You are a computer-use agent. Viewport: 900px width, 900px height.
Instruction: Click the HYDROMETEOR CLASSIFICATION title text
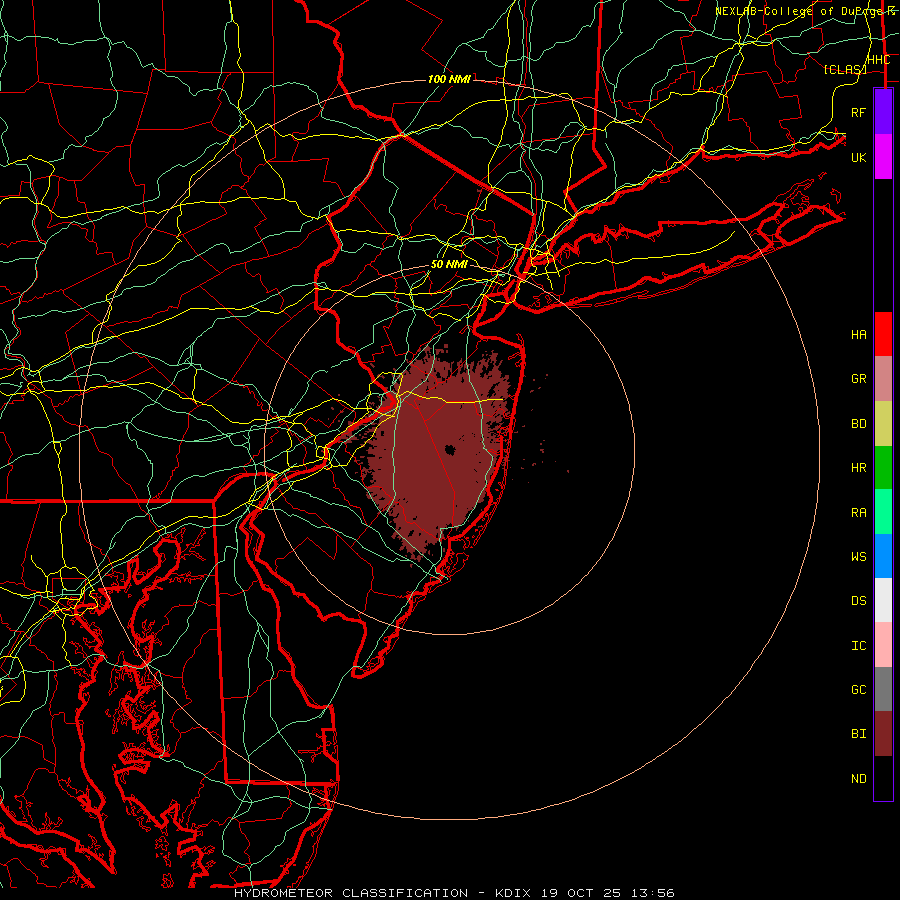(x=351, y=893)
